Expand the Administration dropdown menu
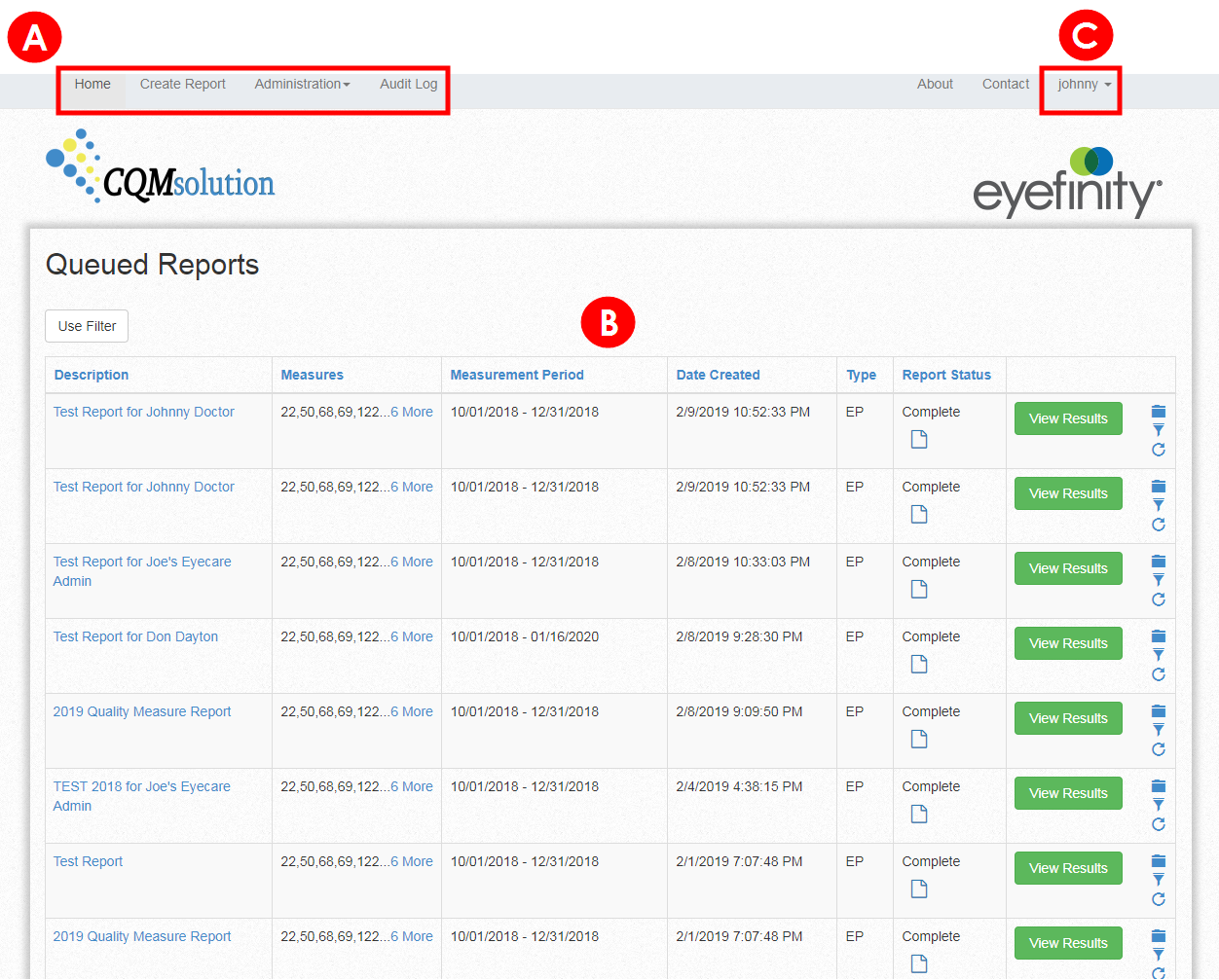This screenshot has width=1219, height=980. click(302, 85)
